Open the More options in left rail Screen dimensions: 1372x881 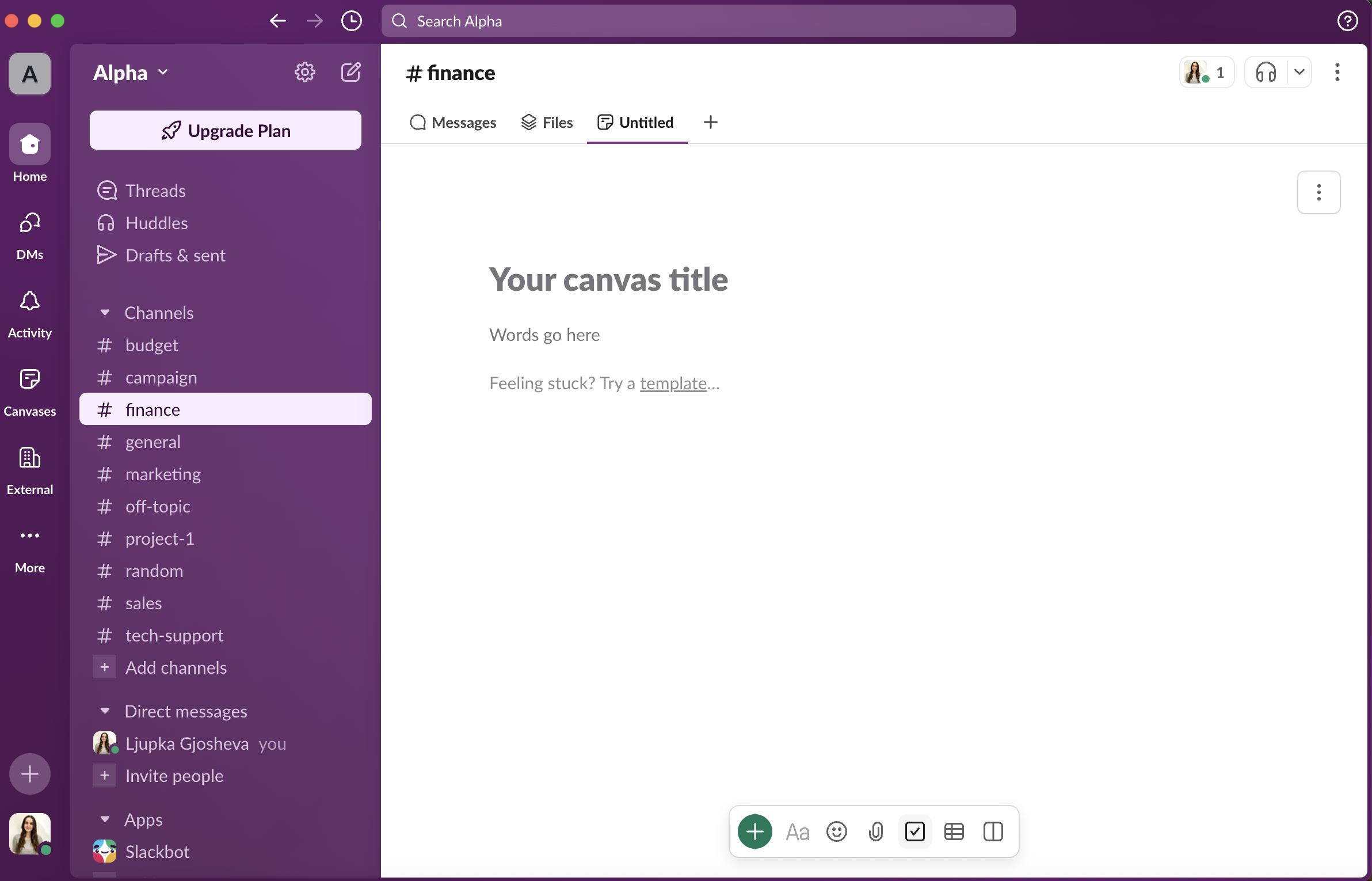click(x=30, y=549)
